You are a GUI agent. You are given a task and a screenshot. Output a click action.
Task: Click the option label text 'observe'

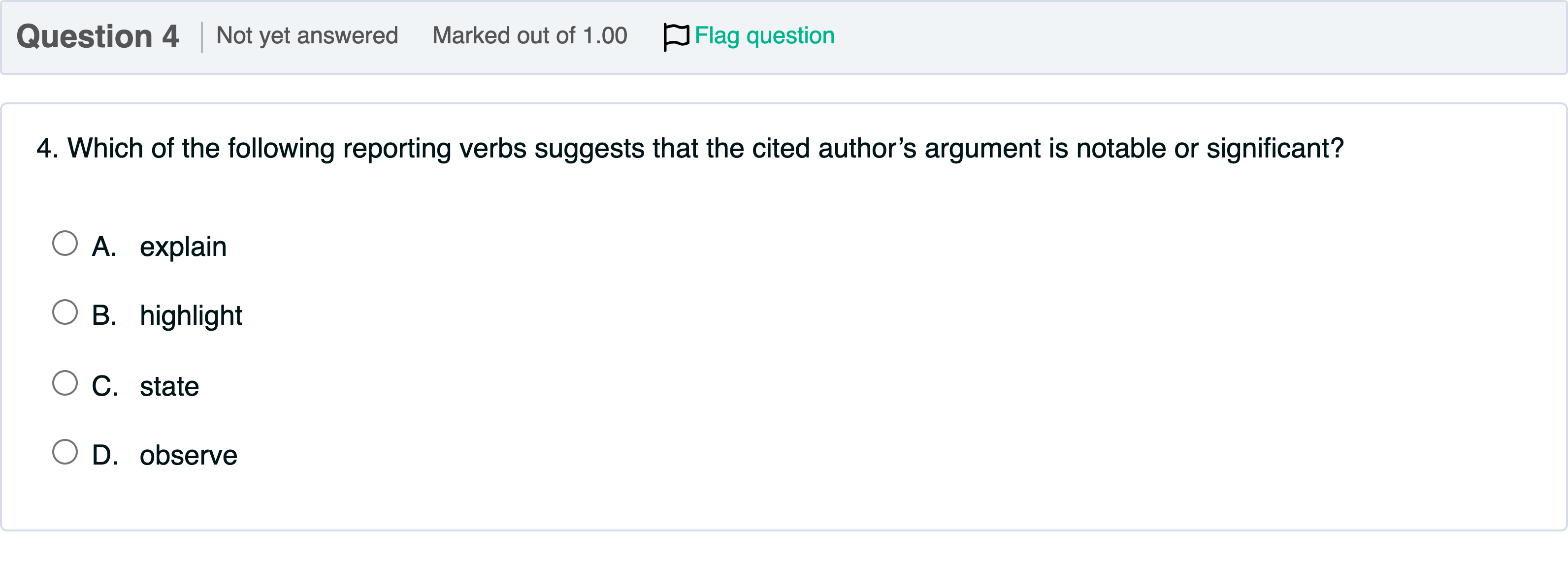[188, 454]
